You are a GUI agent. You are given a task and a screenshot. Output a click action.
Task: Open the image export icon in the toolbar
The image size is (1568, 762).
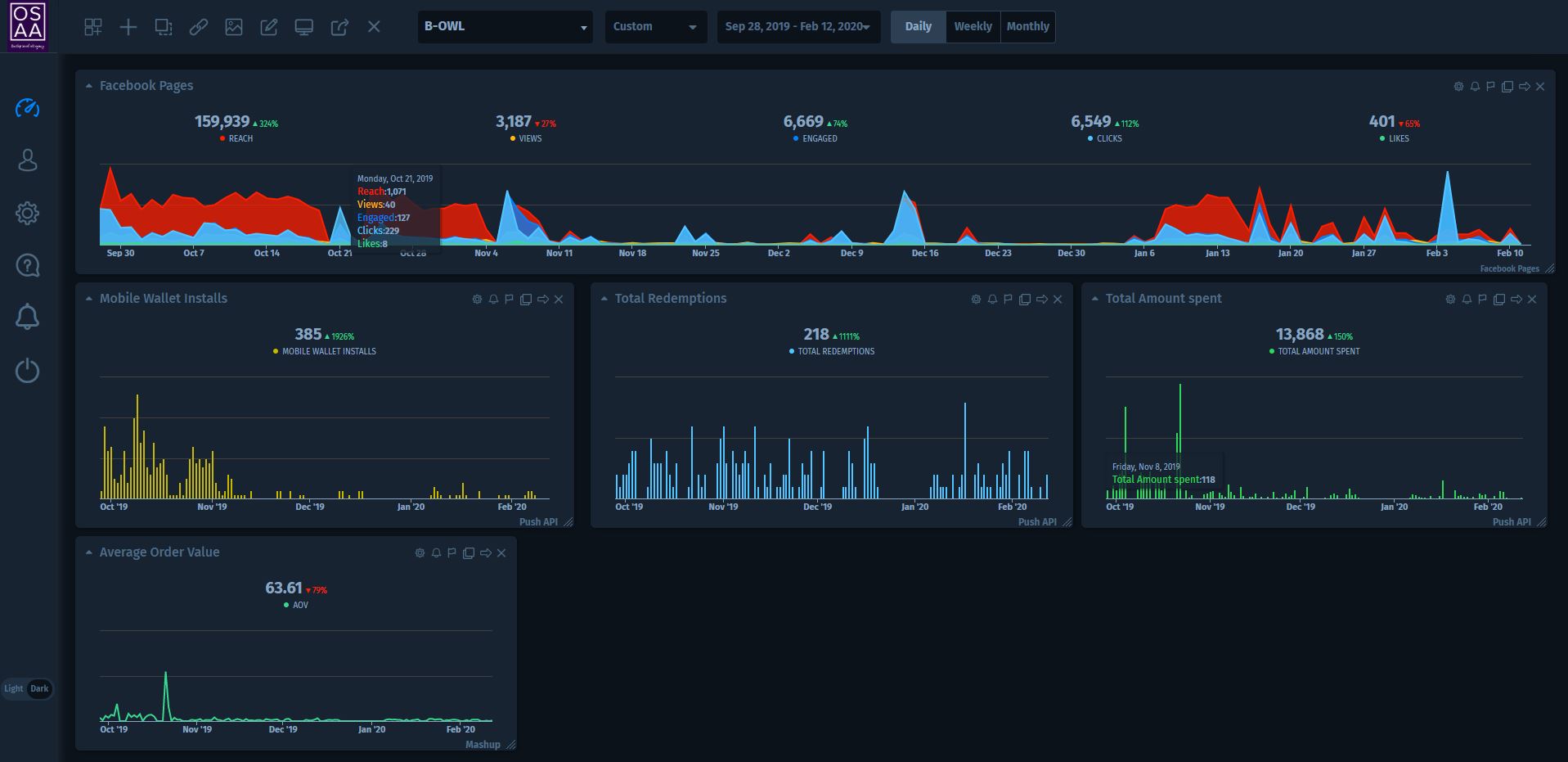(235, 26)
